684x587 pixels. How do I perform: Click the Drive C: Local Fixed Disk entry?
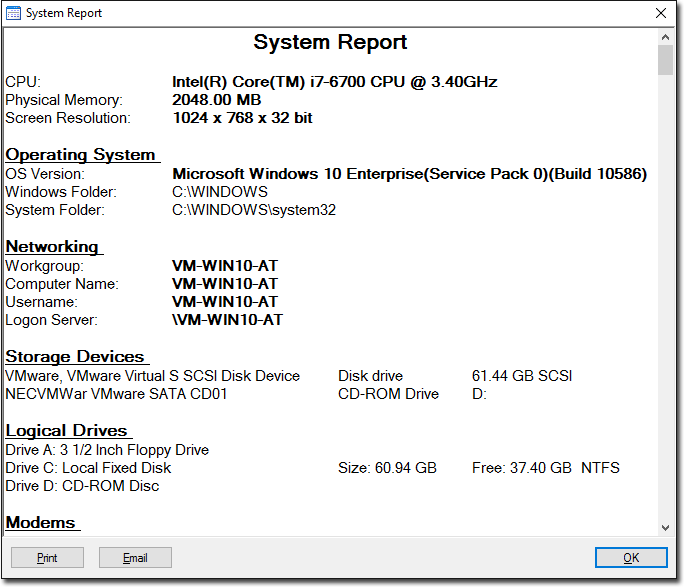pos(88,468)
